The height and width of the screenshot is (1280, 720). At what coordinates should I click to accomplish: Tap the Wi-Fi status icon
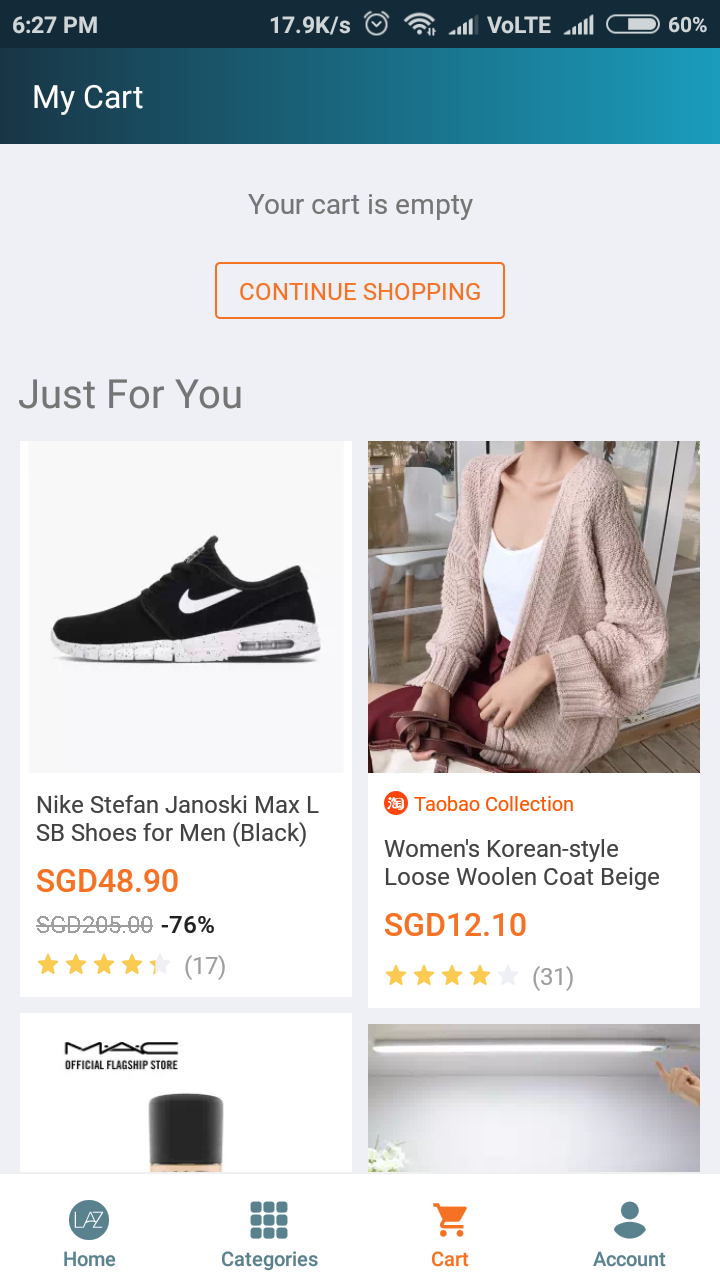point(419,24)
